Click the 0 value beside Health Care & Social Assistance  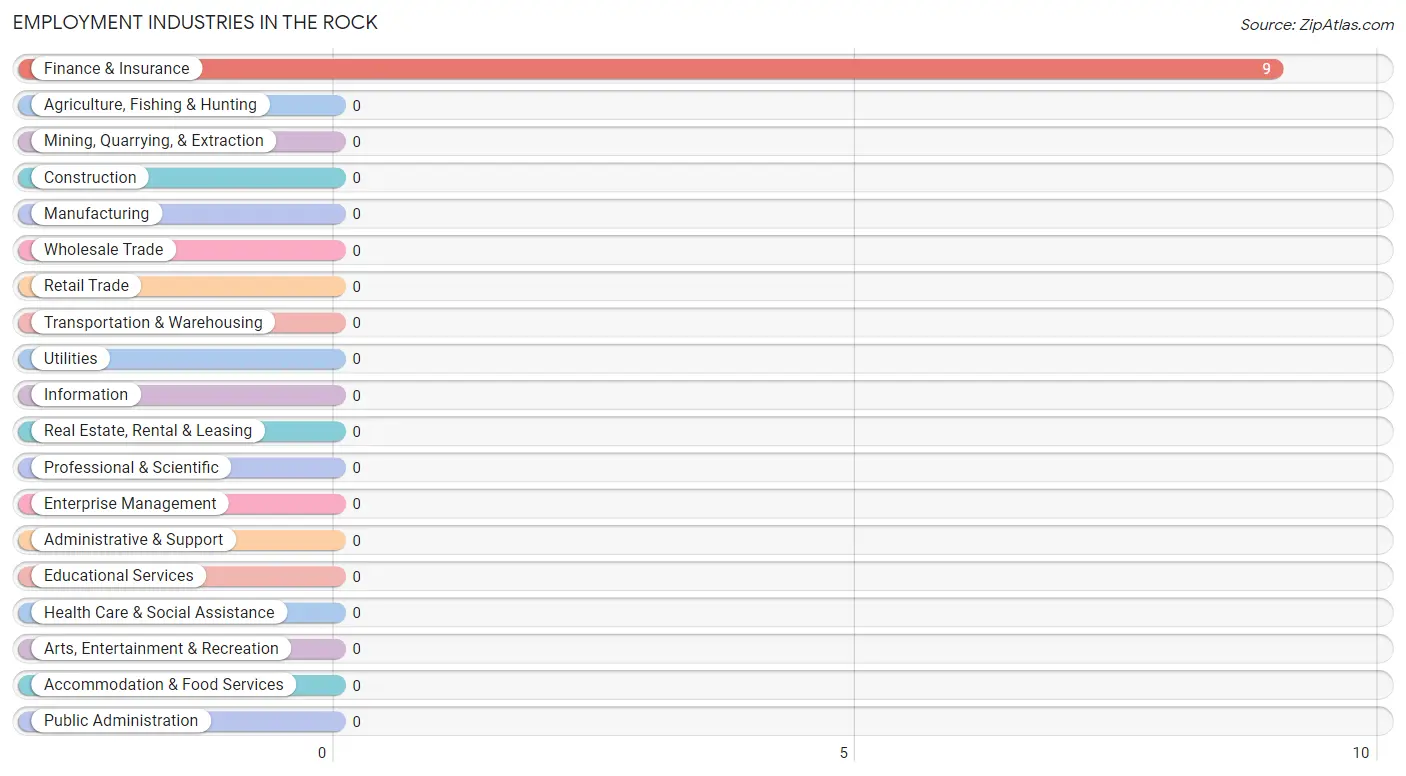pyautogui.click(x=356, y=613)
